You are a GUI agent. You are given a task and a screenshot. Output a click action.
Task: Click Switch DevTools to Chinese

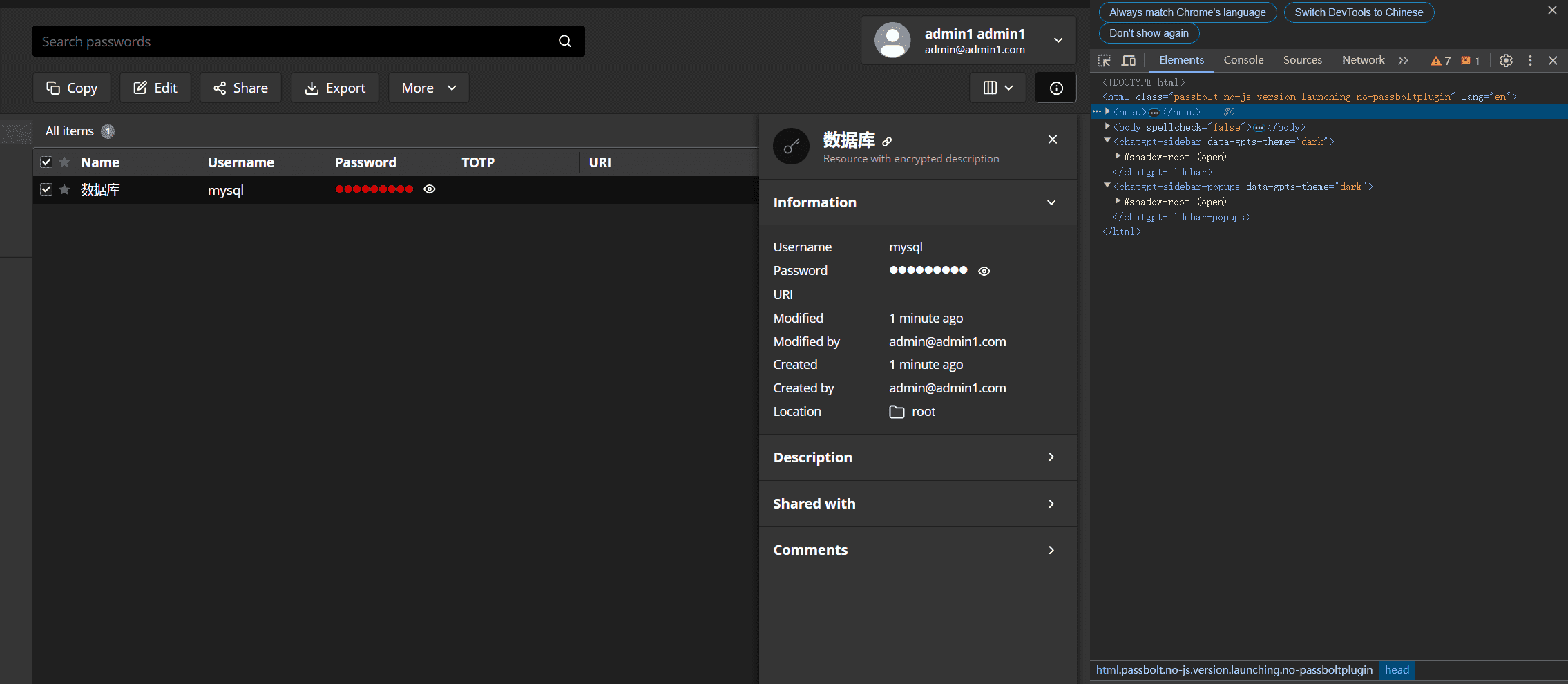point(1359,12)
